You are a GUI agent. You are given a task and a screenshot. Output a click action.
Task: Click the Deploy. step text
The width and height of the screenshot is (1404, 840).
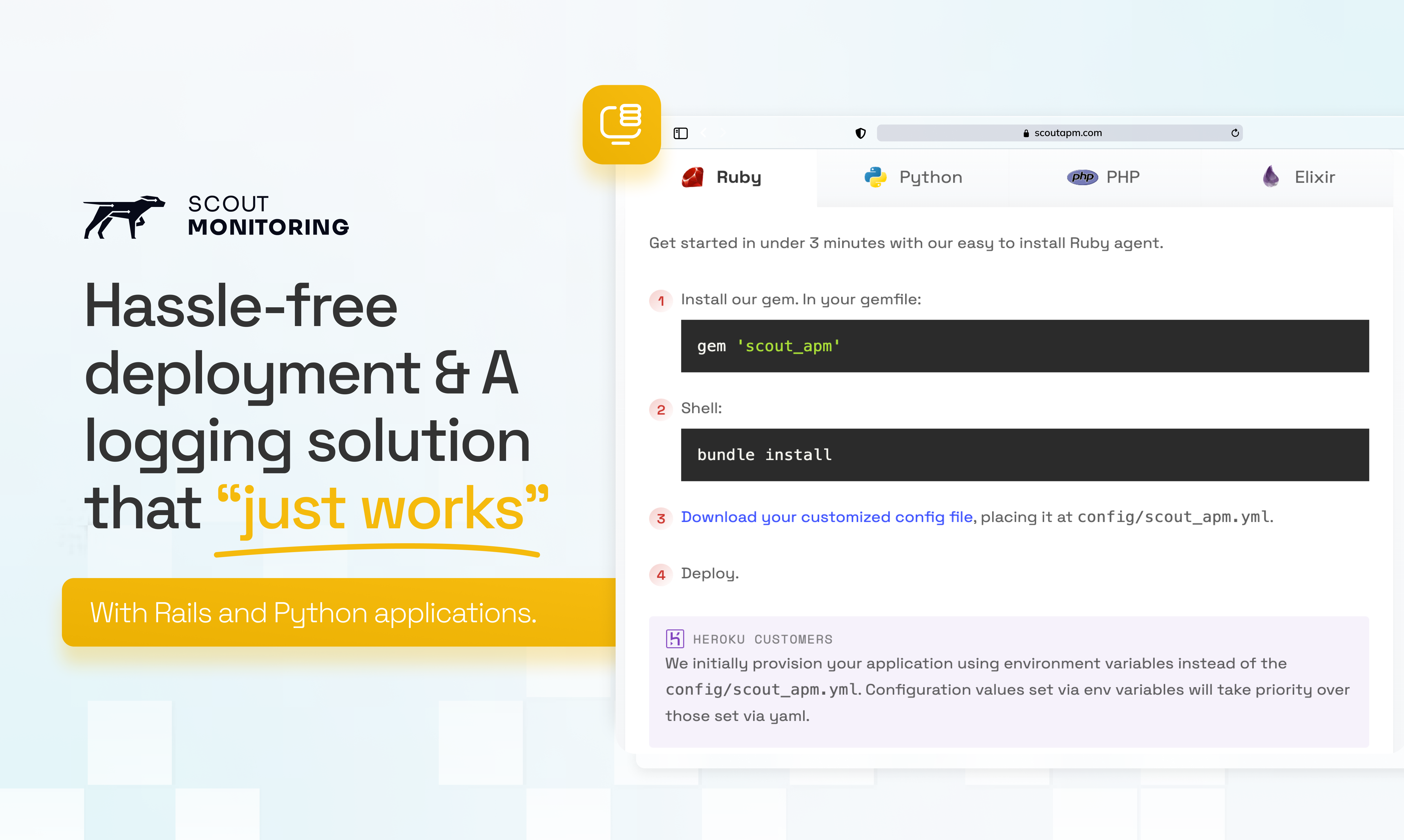(x=710, y=573)
